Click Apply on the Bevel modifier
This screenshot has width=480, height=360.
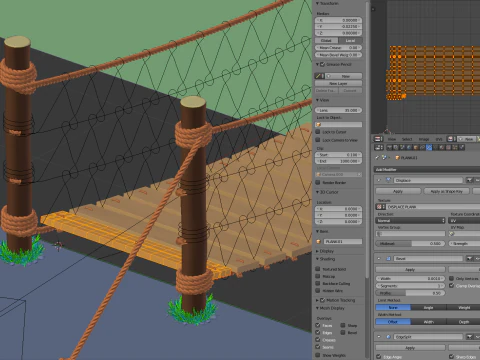click(410, 269)
